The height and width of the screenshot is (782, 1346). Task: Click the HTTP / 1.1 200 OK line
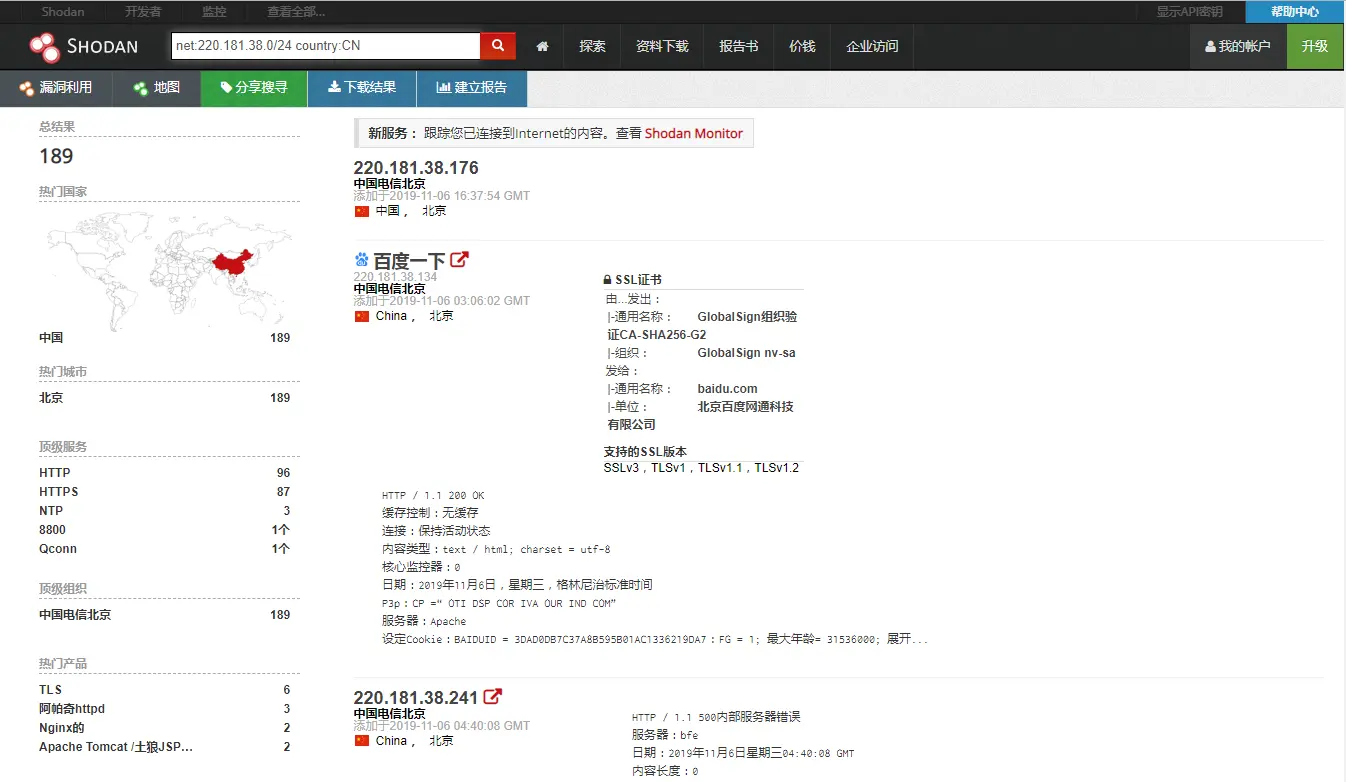click(433, 496)
